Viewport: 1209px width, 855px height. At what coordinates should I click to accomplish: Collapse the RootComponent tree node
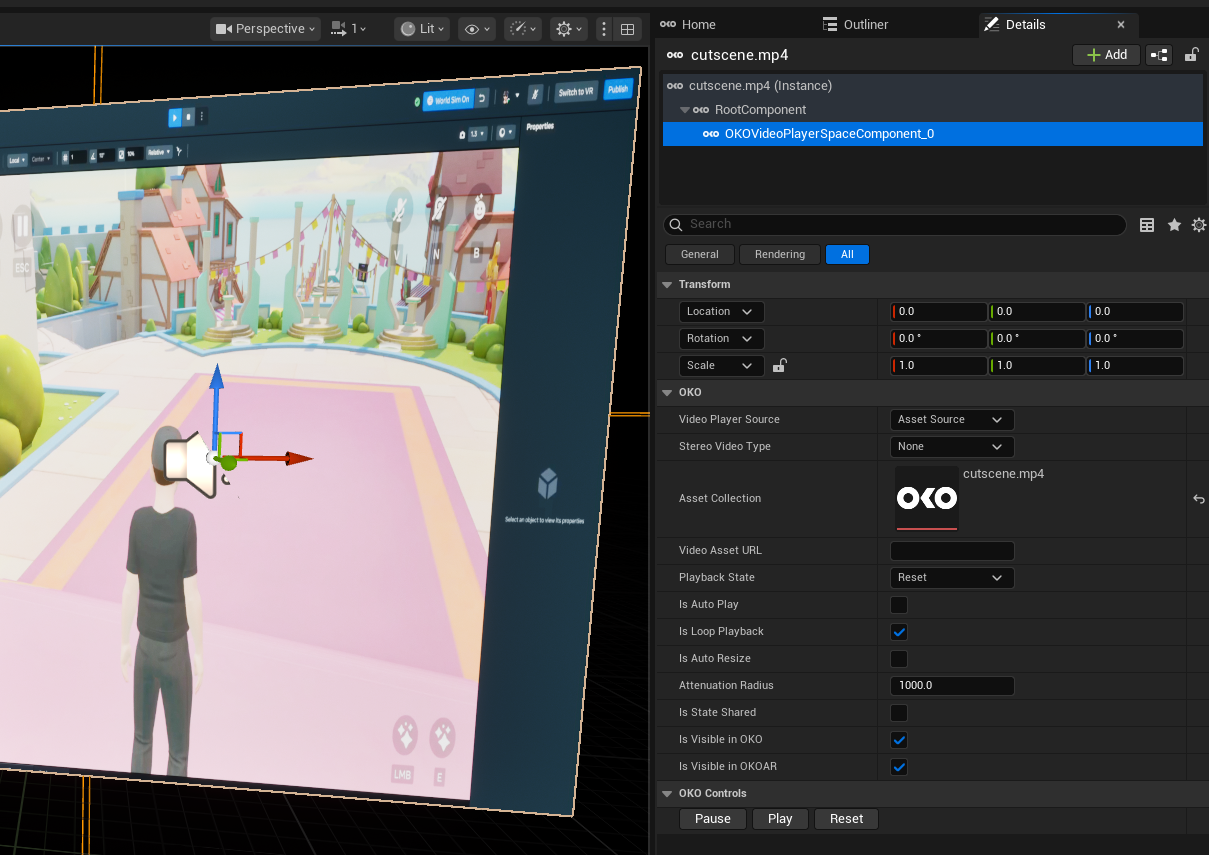685,110
